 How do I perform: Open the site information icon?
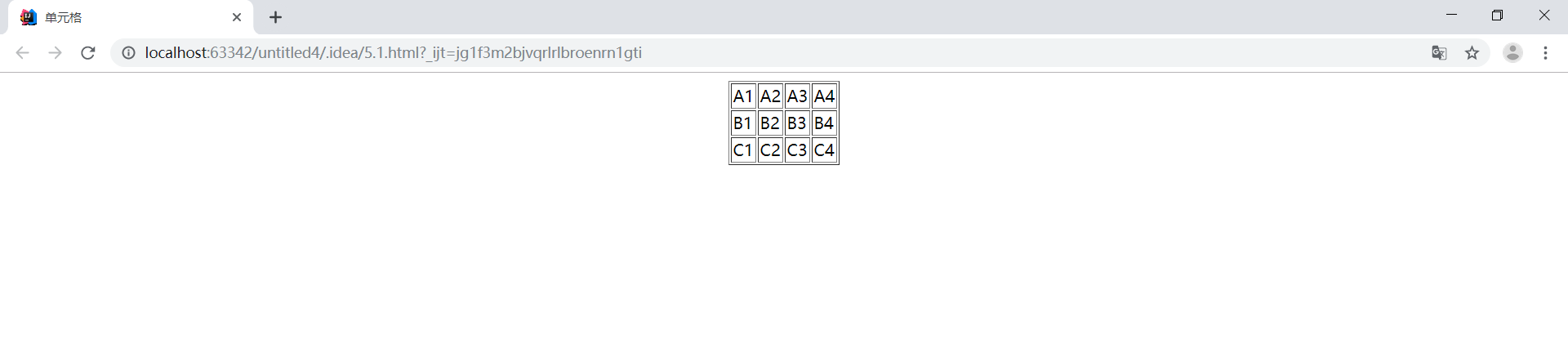click(x=128, y=53)
